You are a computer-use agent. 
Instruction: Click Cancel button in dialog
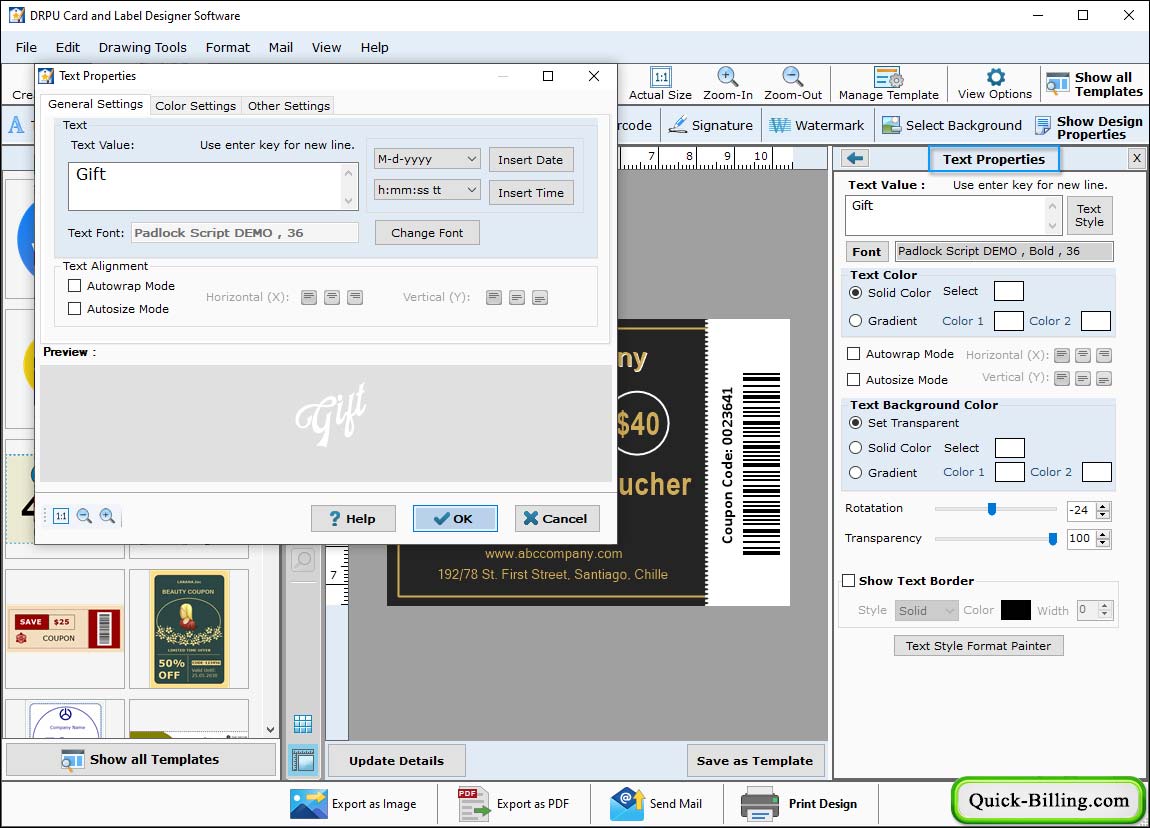pos(556,518)
